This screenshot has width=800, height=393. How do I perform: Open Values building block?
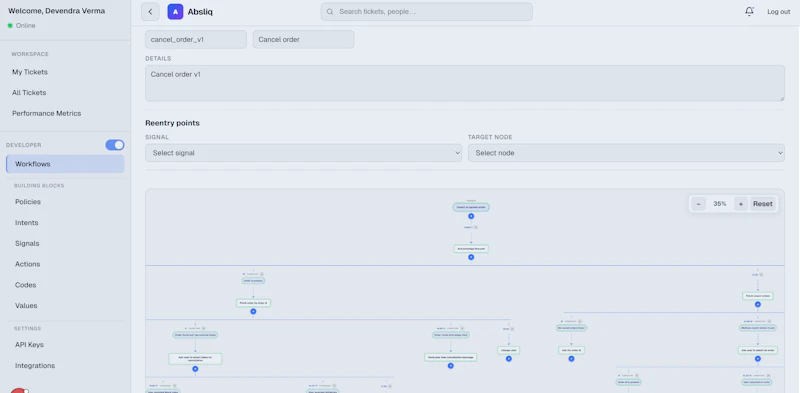click(x=26, y=305)
